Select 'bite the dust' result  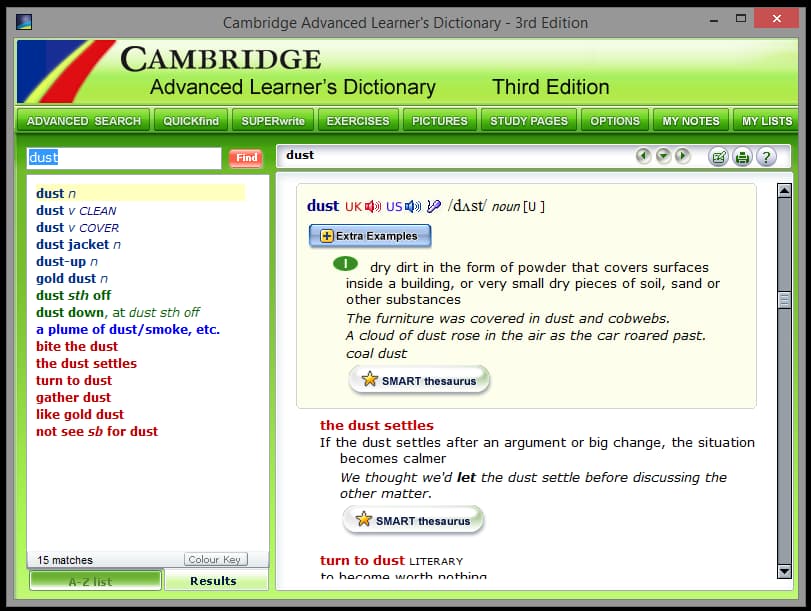pyautogui.click(x=77, y=347)
